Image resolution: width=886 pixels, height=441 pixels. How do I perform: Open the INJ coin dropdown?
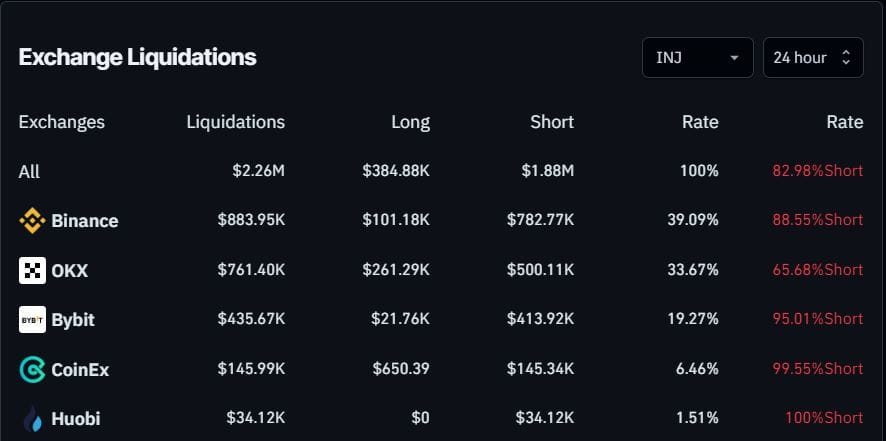697,58
